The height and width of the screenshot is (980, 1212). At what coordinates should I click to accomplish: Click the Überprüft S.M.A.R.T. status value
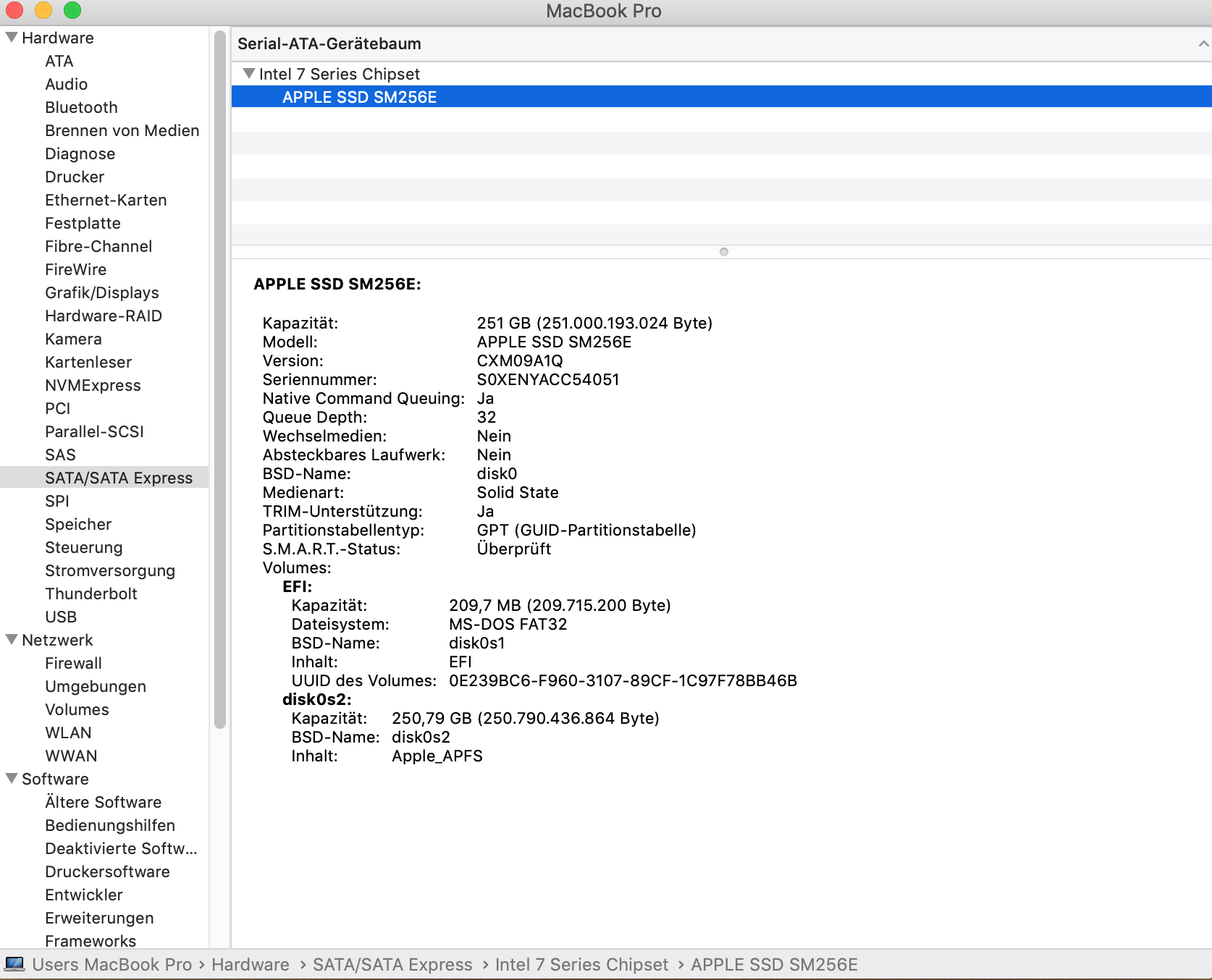tap(513, 549)
